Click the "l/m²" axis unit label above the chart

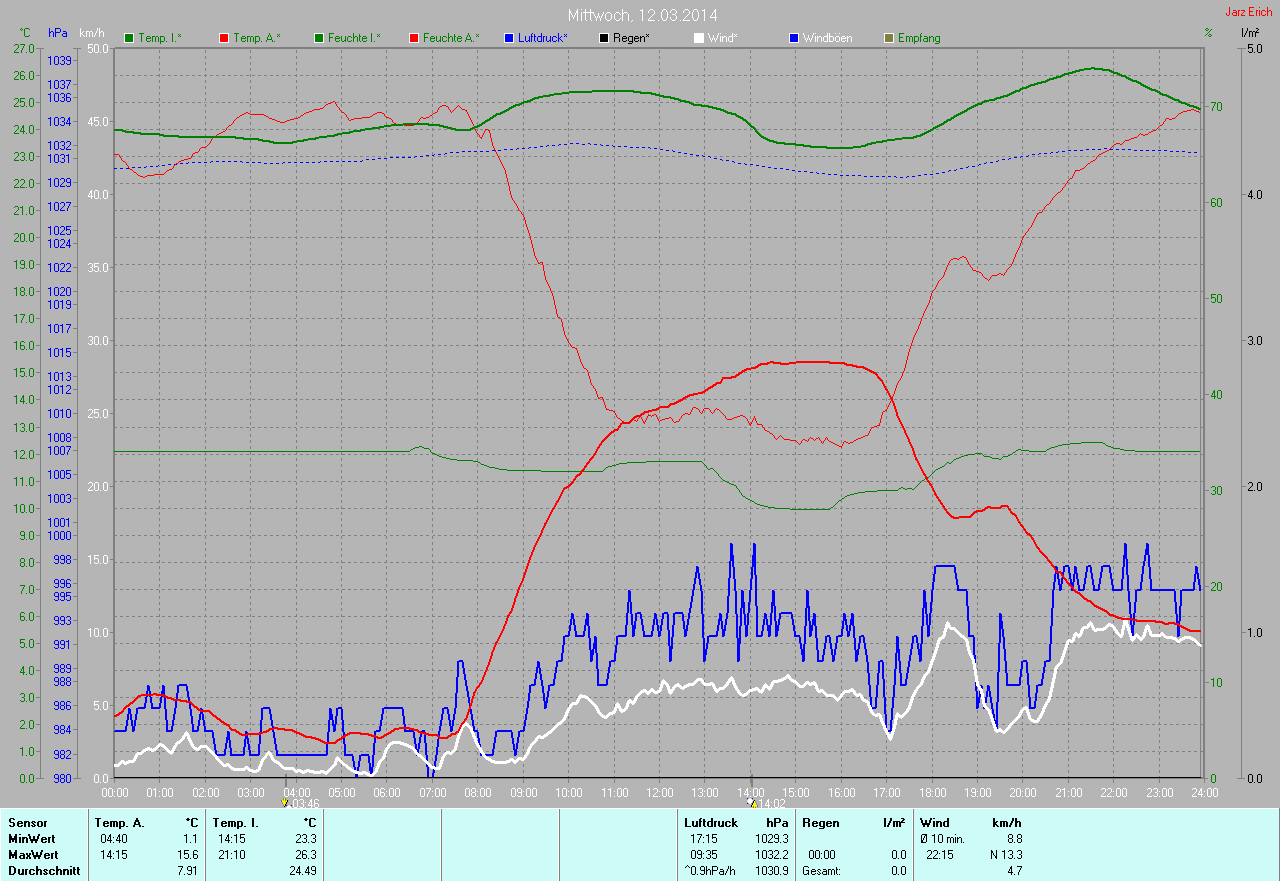1250,32
